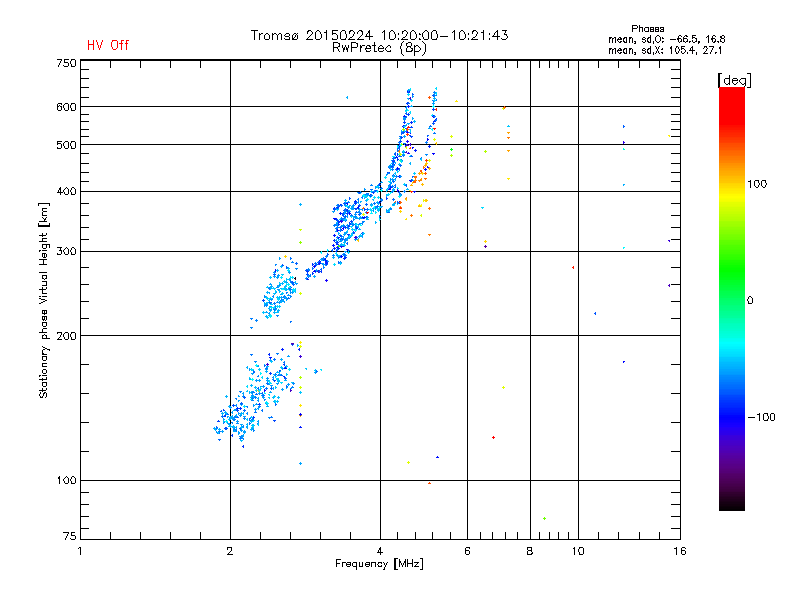800x600 pixels.
Task: Click the '200' y-axis tick label
Action: [x=66, y=336]
